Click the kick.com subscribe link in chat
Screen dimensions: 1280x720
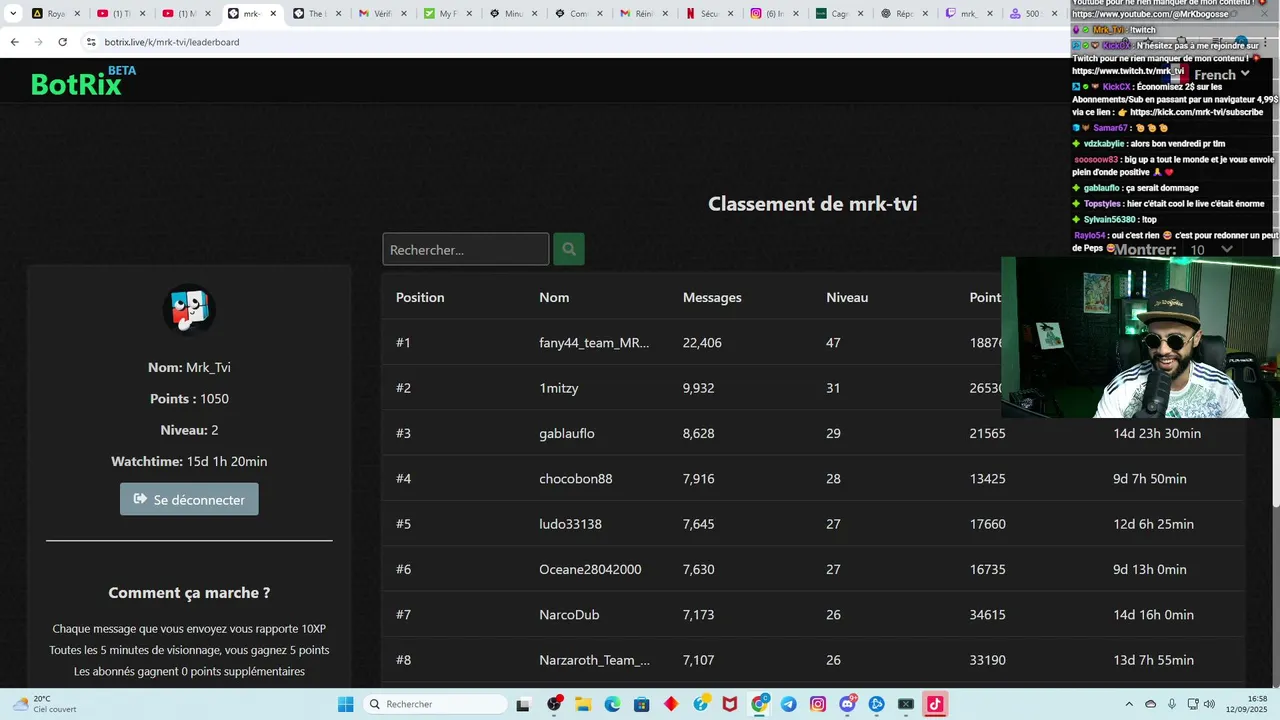click(x=1196, y=112)
